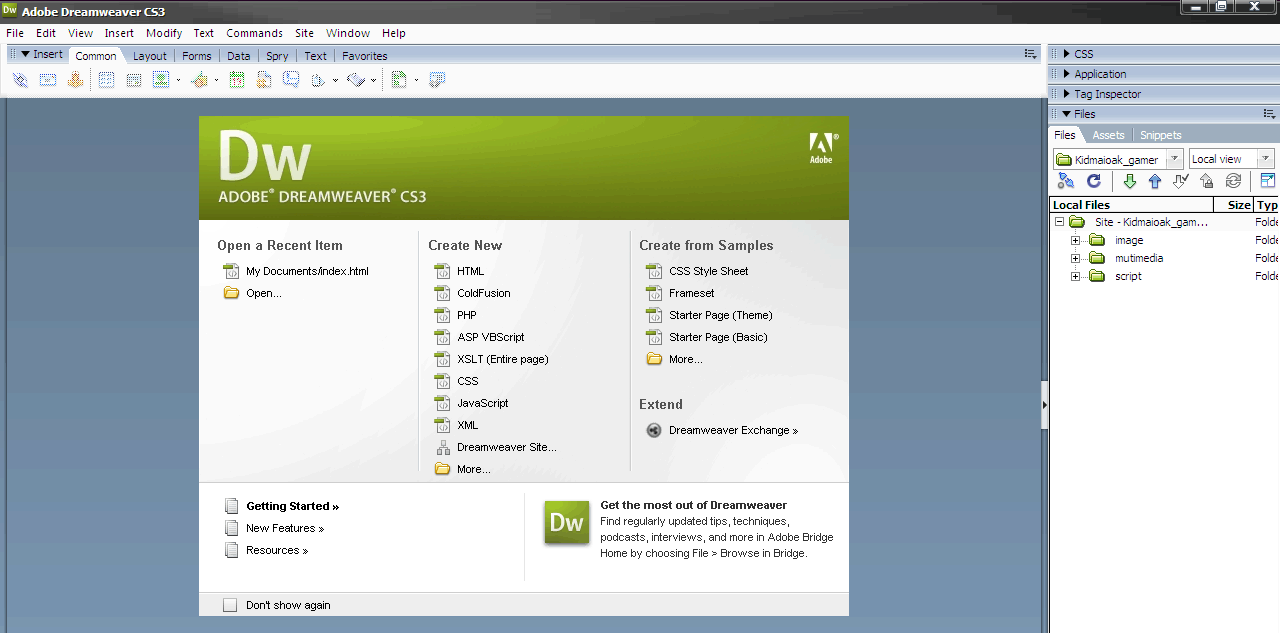Open the Insert bar options menu icon
1280x633 pixels.
(1030, 54)
